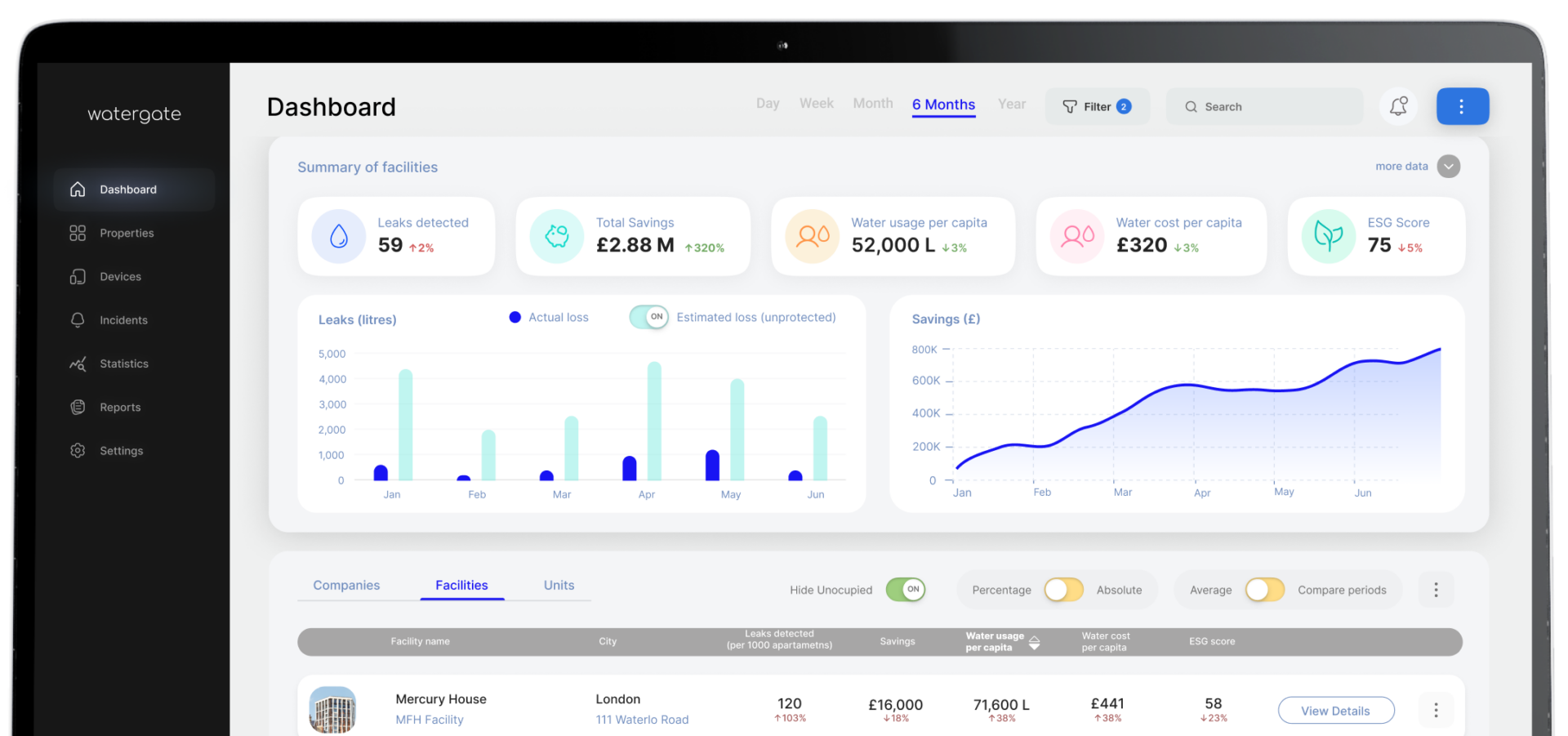This screenshot has height=736, width=1568.
Task: Switch to the Companies tab
Action: (346, 585)
